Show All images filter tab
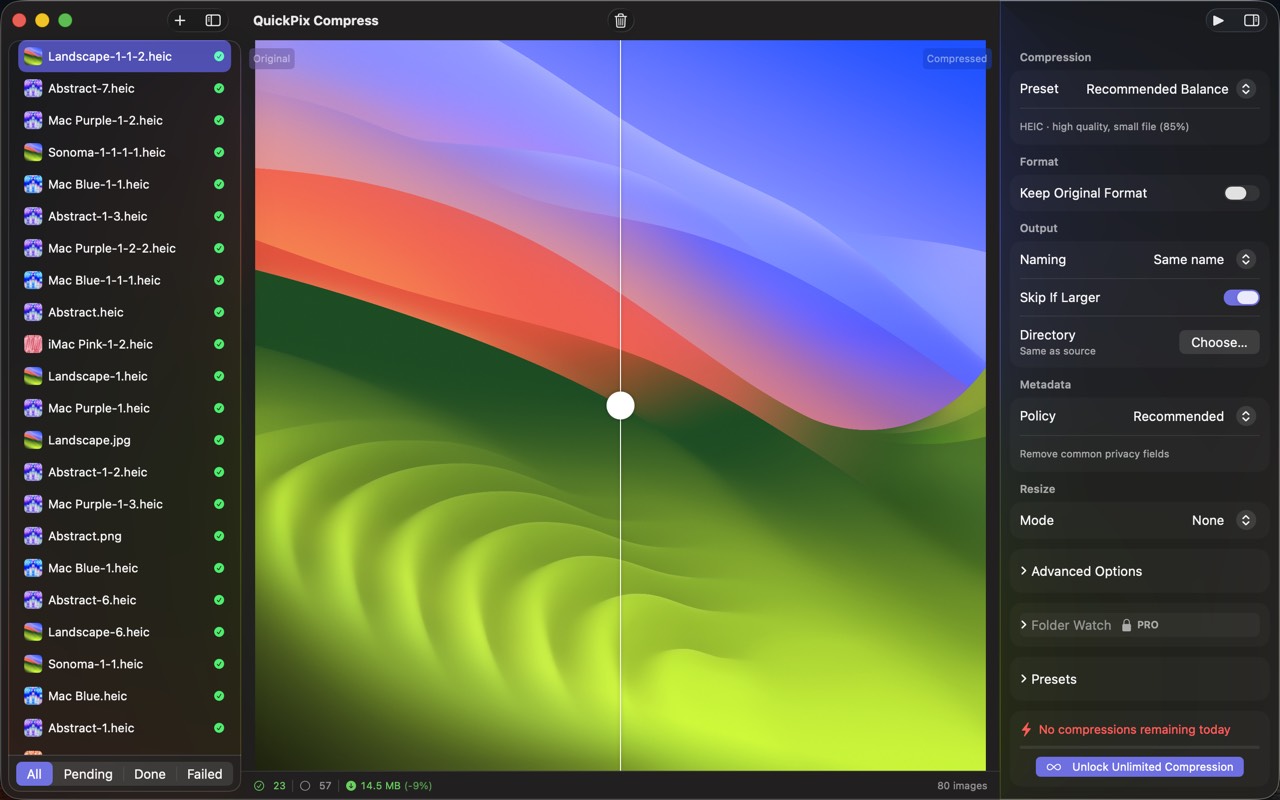The image size is (1280, 800). point(34,774)
